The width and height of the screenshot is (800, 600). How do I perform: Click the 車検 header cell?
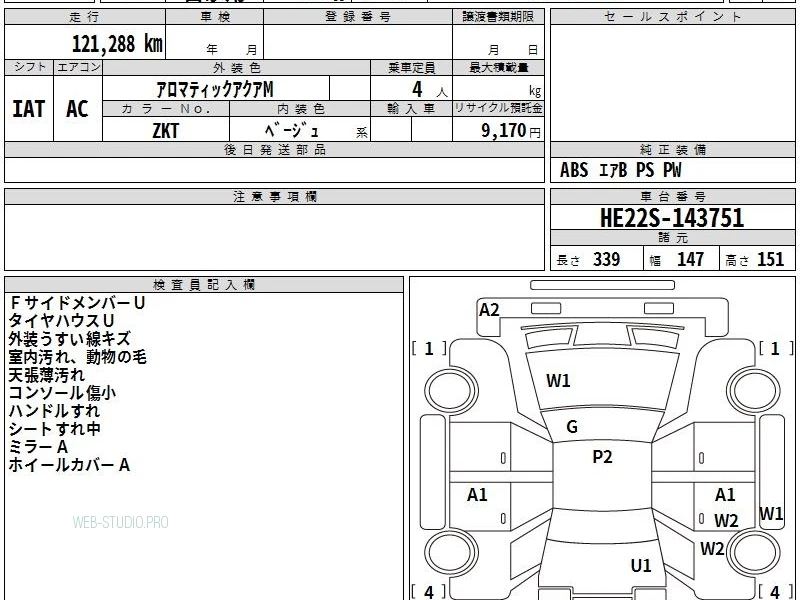215,17
